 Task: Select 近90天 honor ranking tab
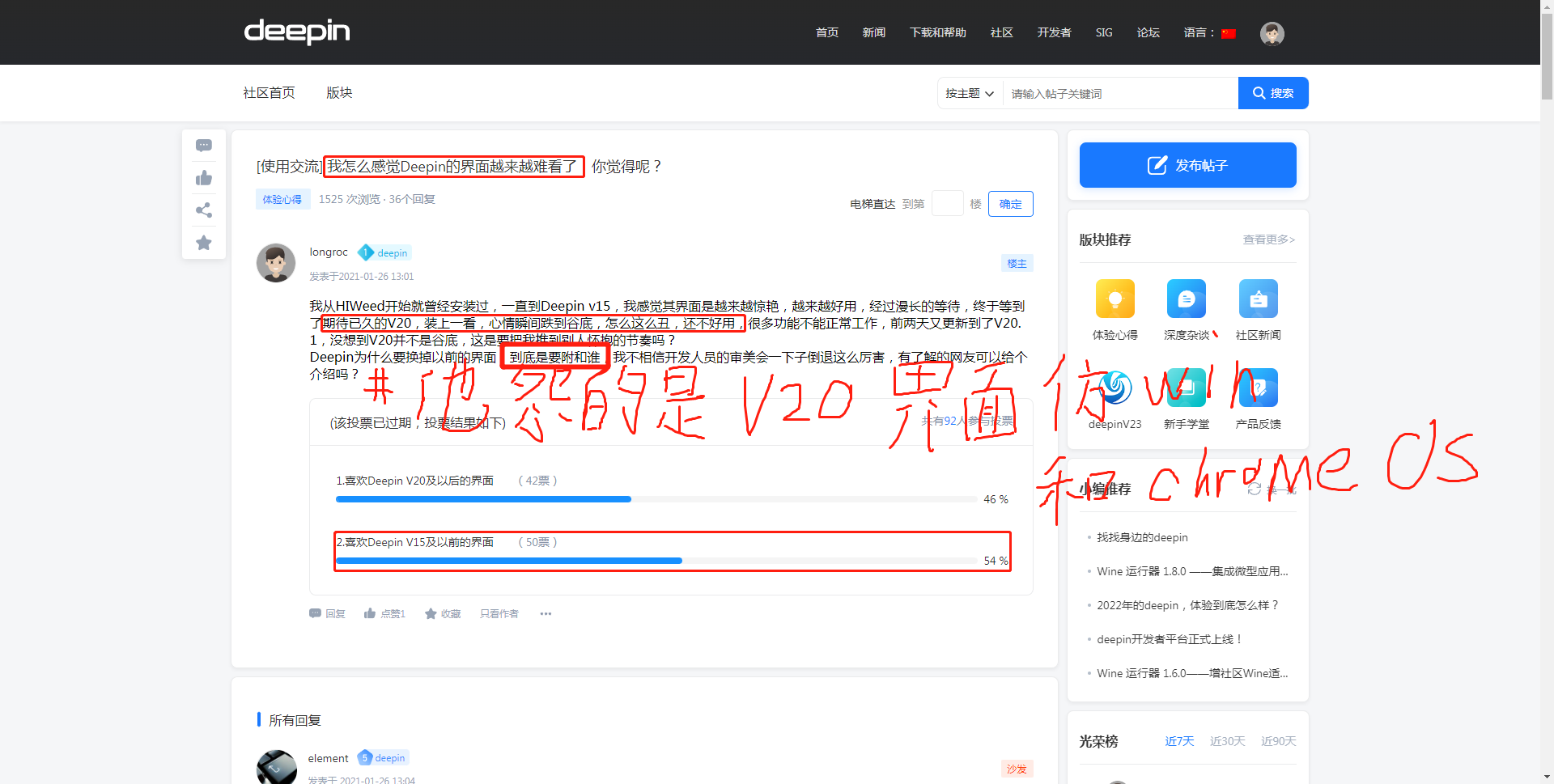[1279, 741]
